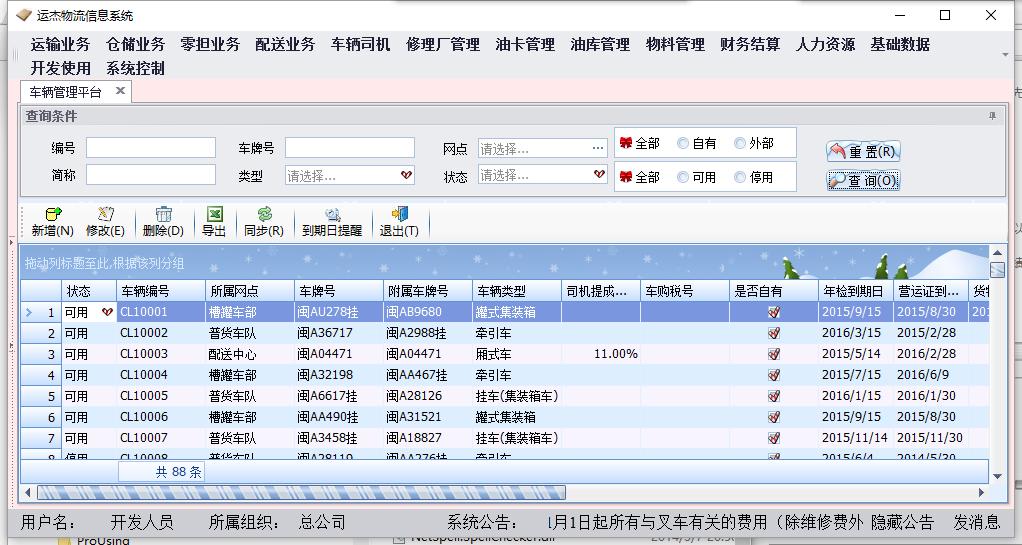The height and width of the screenshot is (545, 1022).
Task: Open the 状态 dropdown
Action: point(598,175)
